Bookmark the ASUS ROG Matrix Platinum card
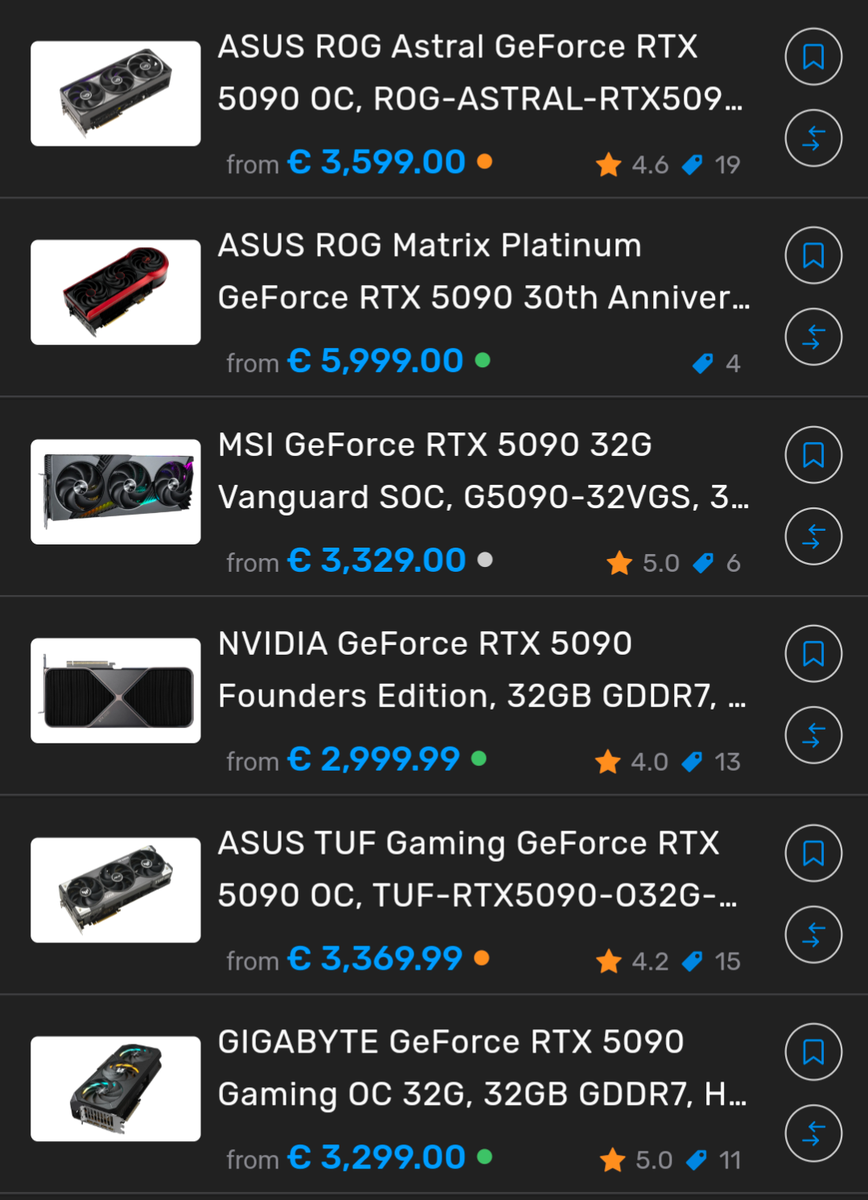The image size is (868, 1200). pos(813,257)
